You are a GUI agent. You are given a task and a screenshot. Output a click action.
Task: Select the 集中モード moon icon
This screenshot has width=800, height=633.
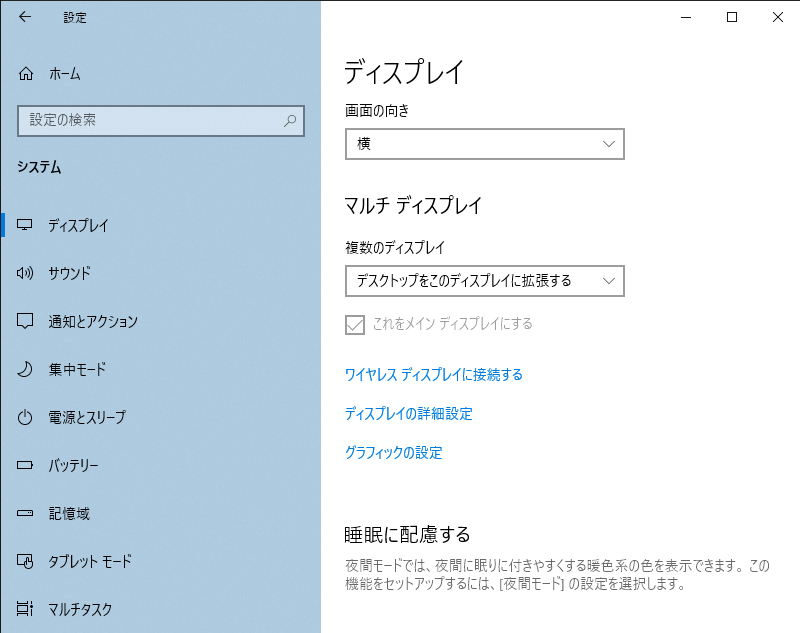coord(24,369)
